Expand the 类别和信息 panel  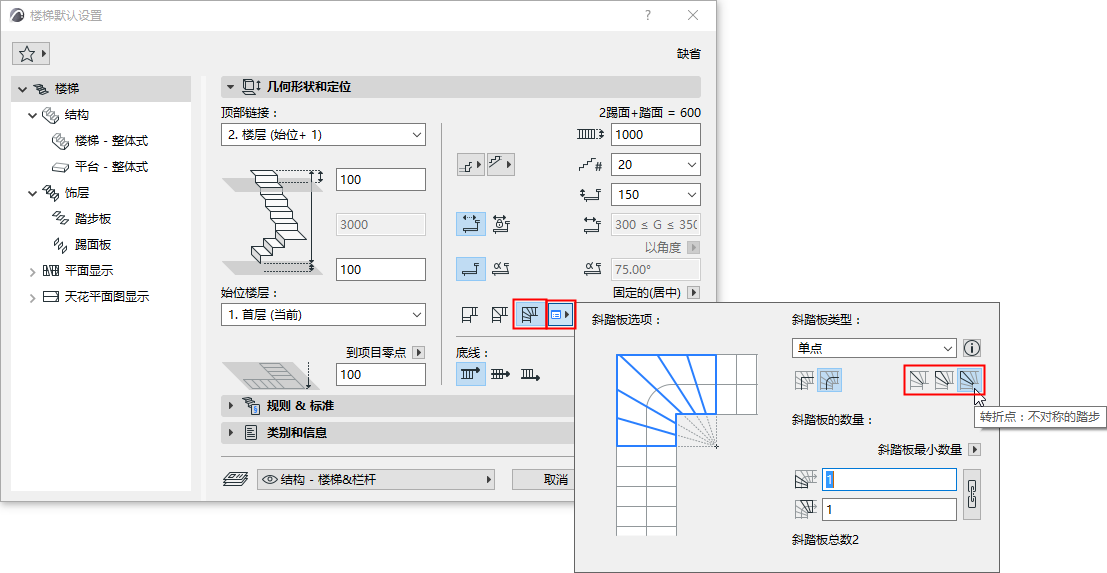tap(397, 433)
